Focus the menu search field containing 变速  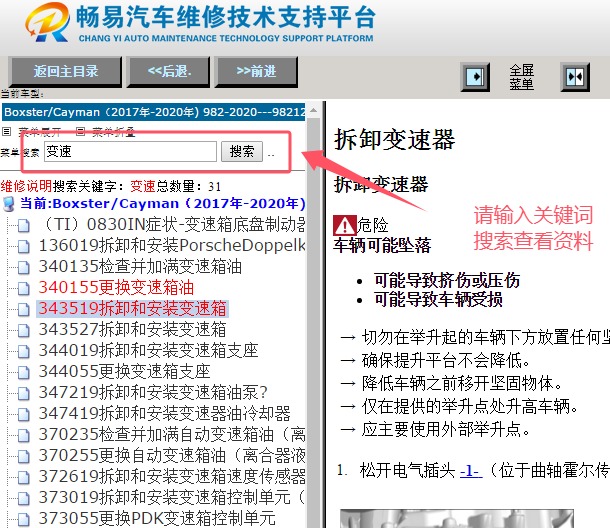130,151
